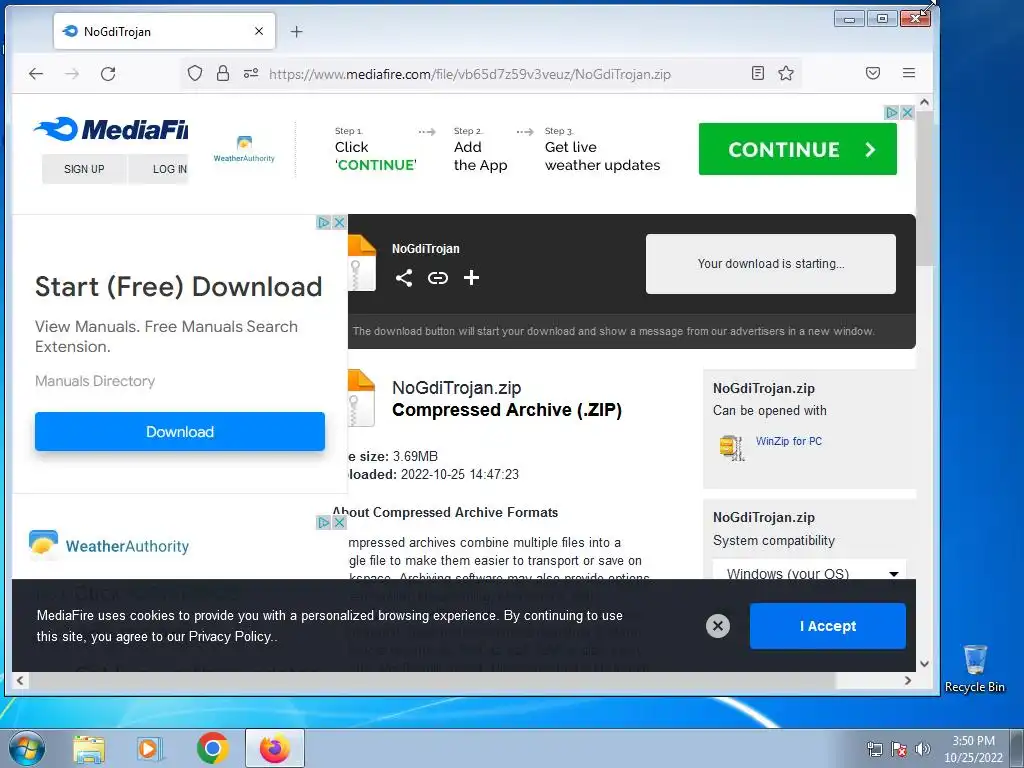Click the site security padlock icon
The image size is (1024, 768).
pyautogui.click(x=223, y=73)
